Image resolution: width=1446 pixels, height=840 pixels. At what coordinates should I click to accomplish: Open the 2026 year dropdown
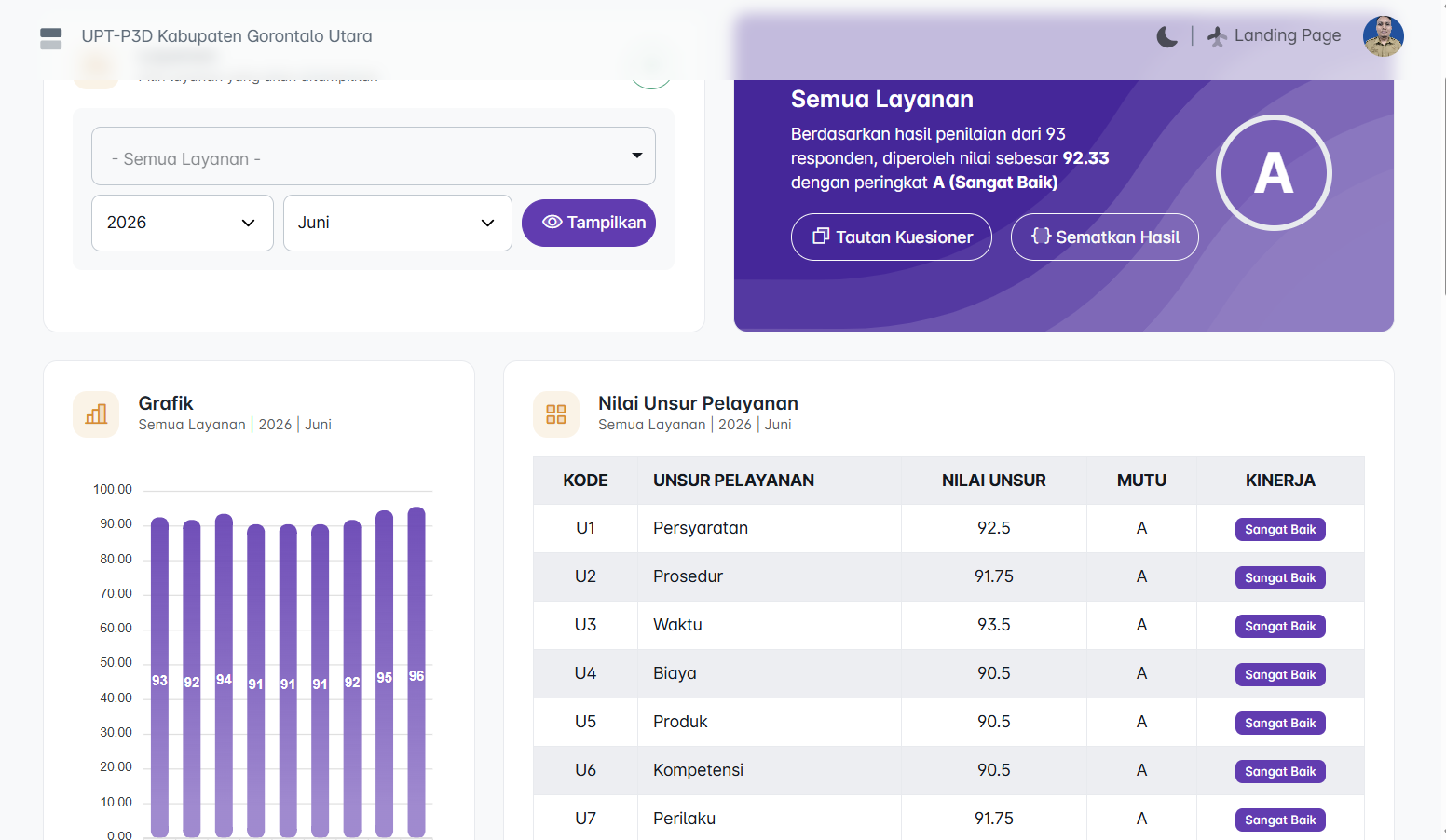point(183,223)
